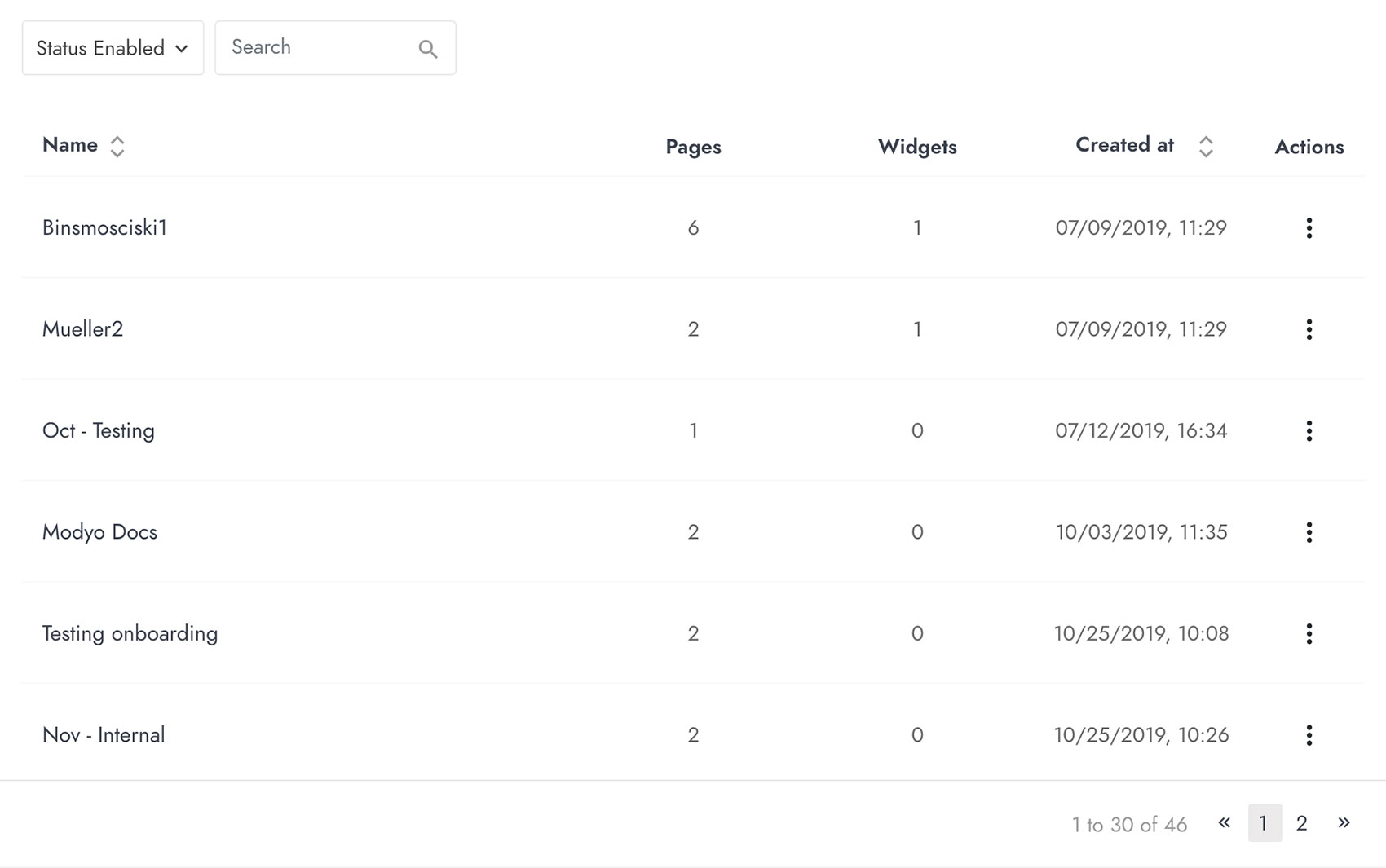Open actions menu for Binsmosciski1
Image resolution: width=1386 pixels, height=868 pixels.
click(1309, 228)
